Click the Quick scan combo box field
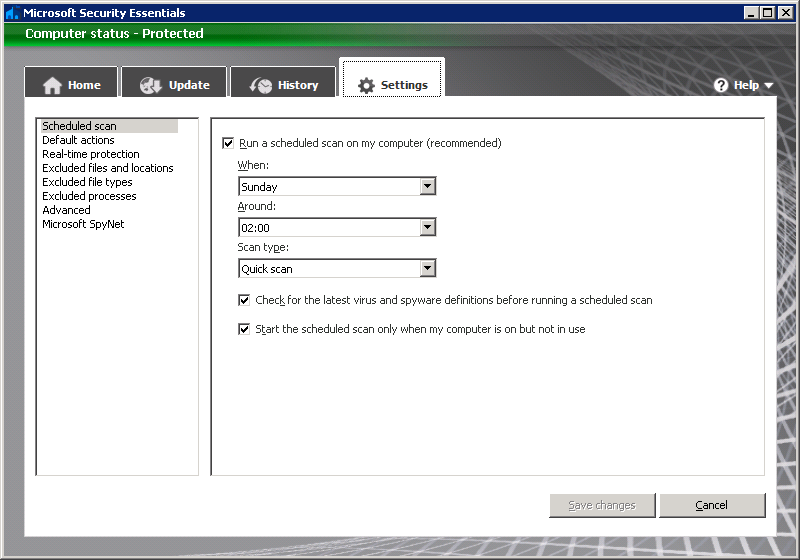 [337, 268]
